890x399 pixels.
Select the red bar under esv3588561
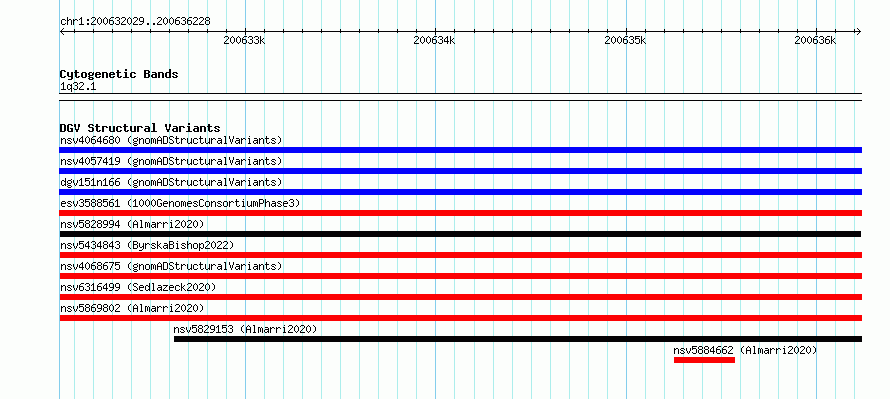pos(460,213)
